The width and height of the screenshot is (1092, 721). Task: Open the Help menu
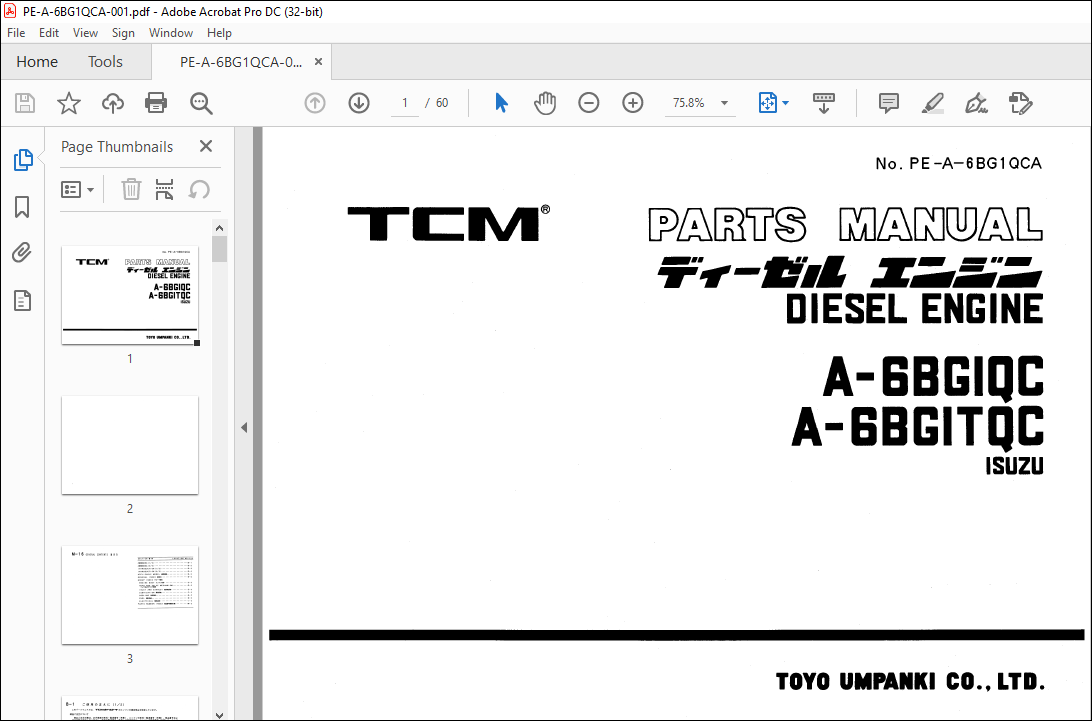219,33
